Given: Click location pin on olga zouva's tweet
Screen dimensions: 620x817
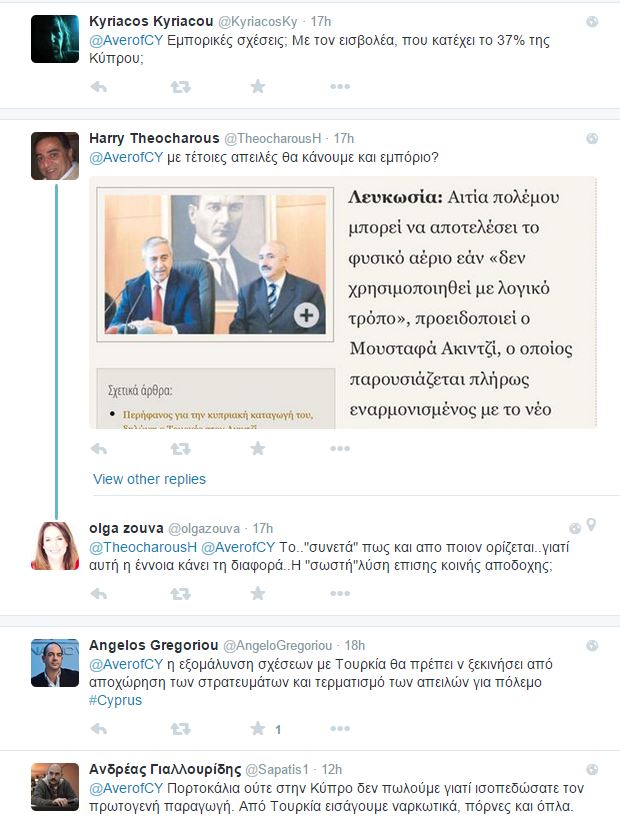Looking at the screenshot, I should (x=591, y=525).
